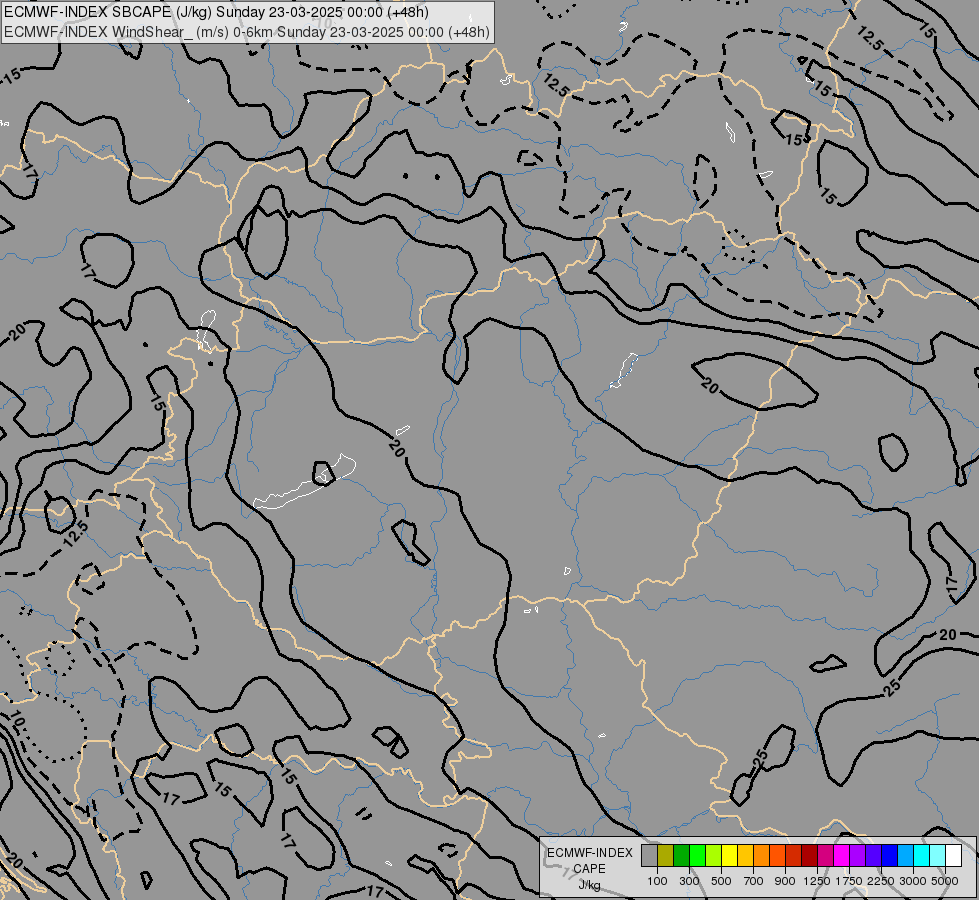Pick the white swatch ending the legend

pyautogui.click(x=953, y=855)
